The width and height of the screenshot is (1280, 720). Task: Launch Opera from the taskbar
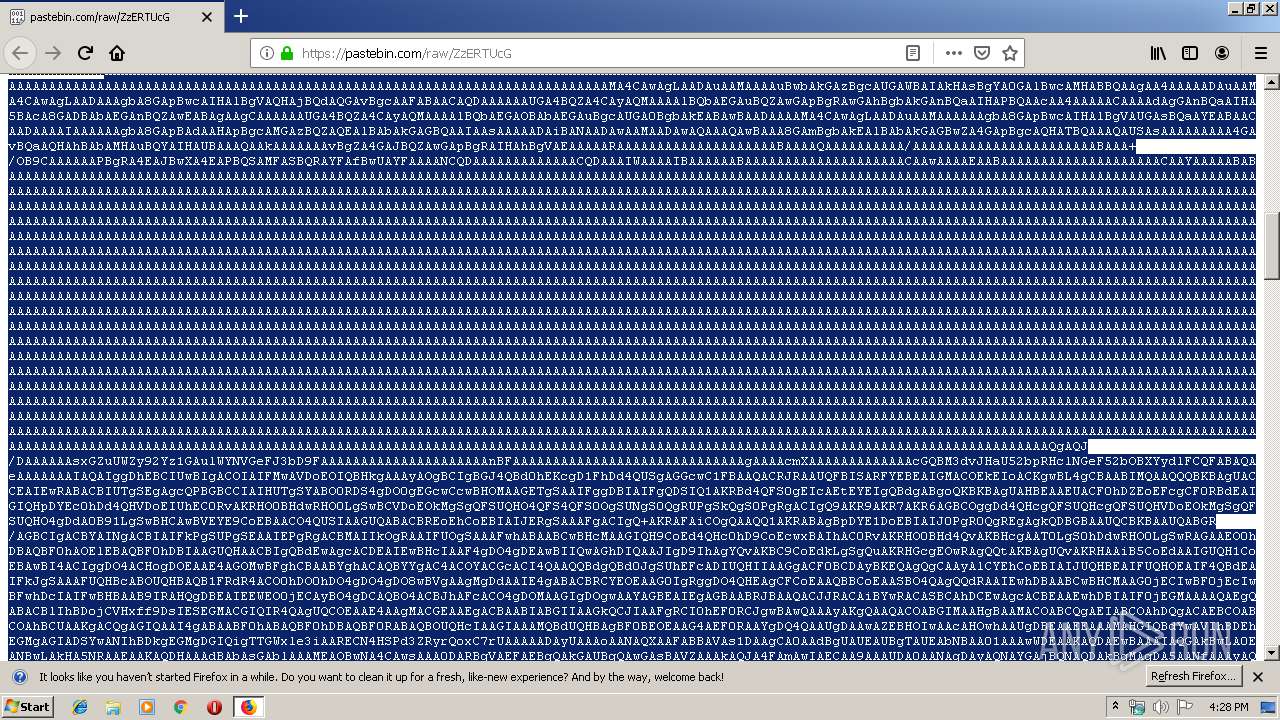point(214,707)
